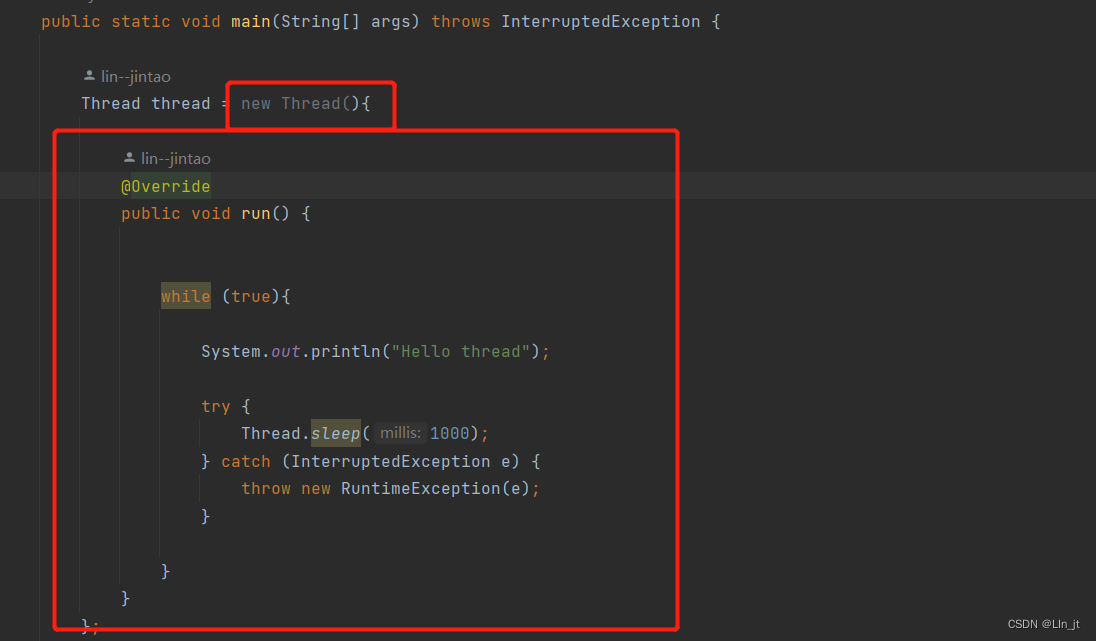This screenshot has height=641, width=1096.
Task: Click the new Thread() expression
Action: [301, 103]
